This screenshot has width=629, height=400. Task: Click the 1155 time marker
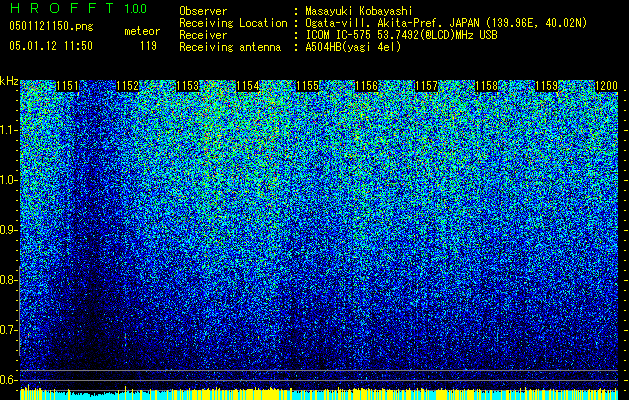(x=307, y=86)
